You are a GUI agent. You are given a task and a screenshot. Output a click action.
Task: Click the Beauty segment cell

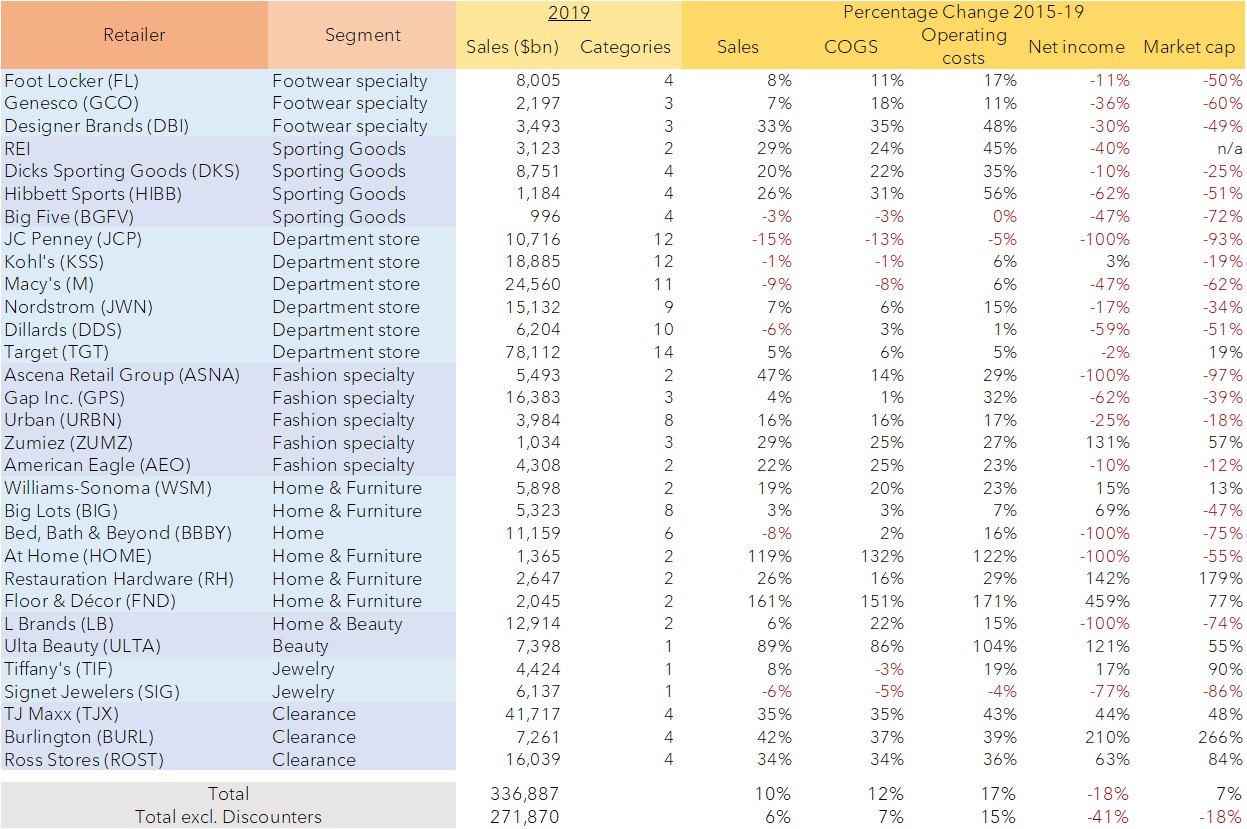[300, 646]
